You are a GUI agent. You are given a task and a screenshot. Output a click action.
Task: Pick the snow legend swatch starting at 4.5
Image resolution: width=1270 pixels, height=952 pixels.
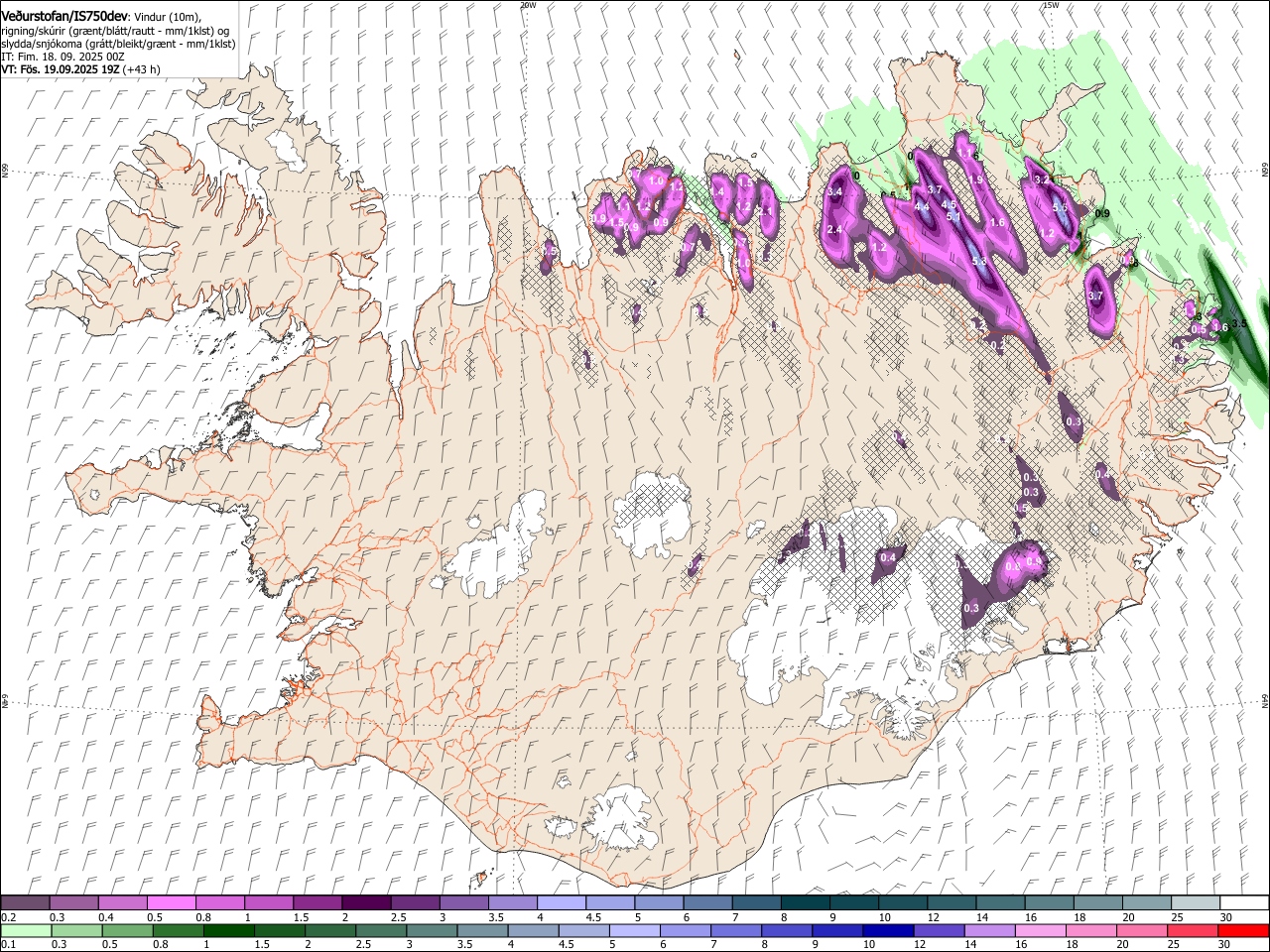click(610, 903)
